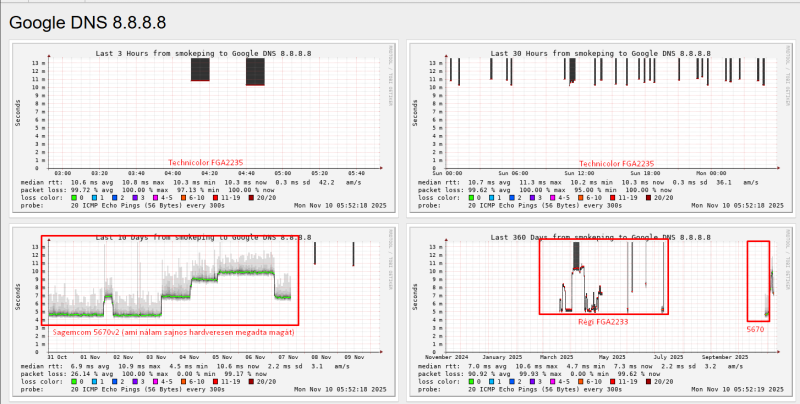This screenshot has width=800, height=404.
Task: Open the Last 3 Hours graph
Action: coord(204,128)
